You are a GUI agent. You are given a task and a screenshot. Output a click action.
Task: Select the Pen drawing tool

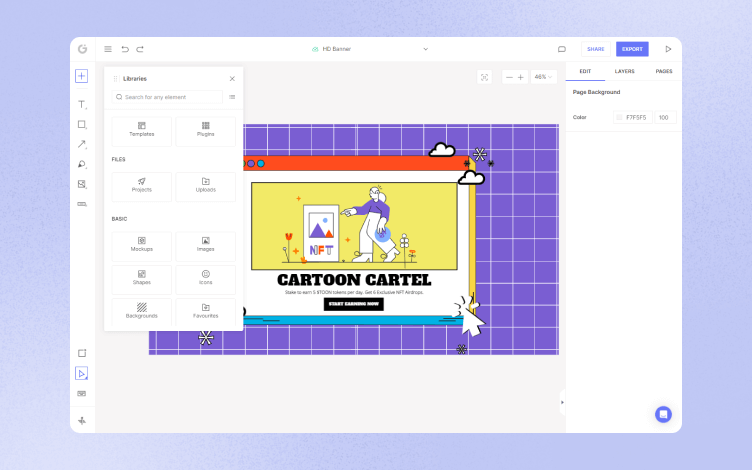[x=82, y=164]
